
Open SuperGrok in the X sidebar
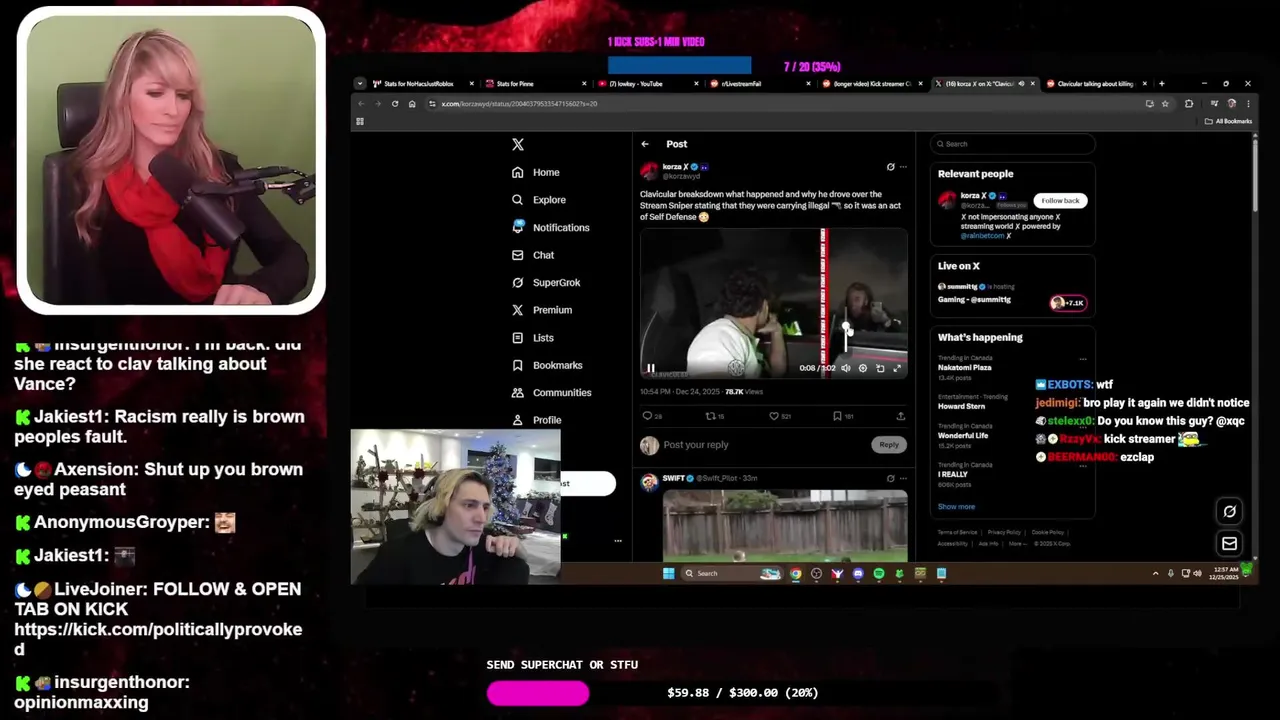pos(545,282)
